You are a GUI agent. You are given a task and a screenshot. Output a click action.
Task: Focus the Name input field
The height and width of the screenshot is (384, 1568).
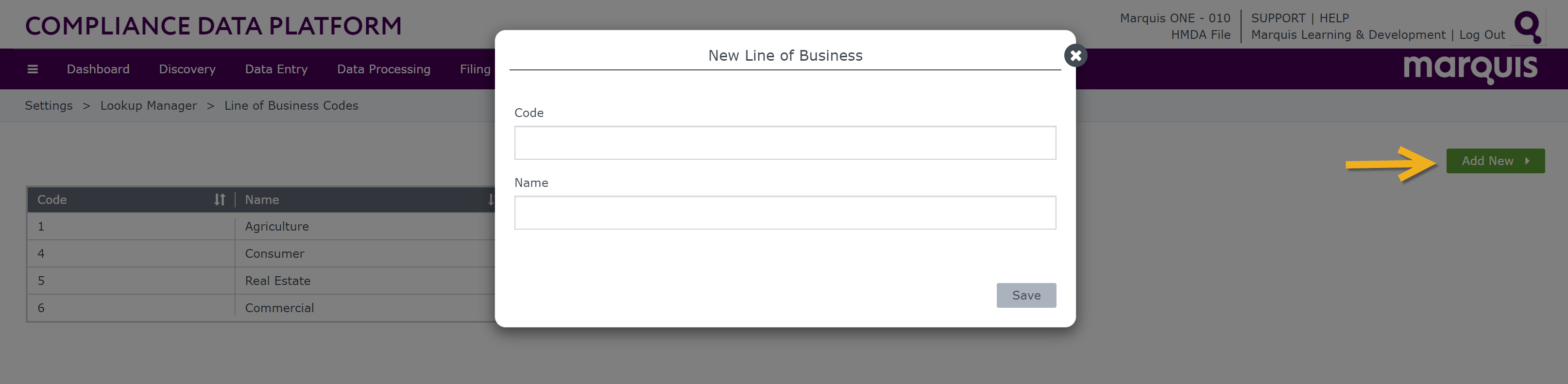point(785,213)
